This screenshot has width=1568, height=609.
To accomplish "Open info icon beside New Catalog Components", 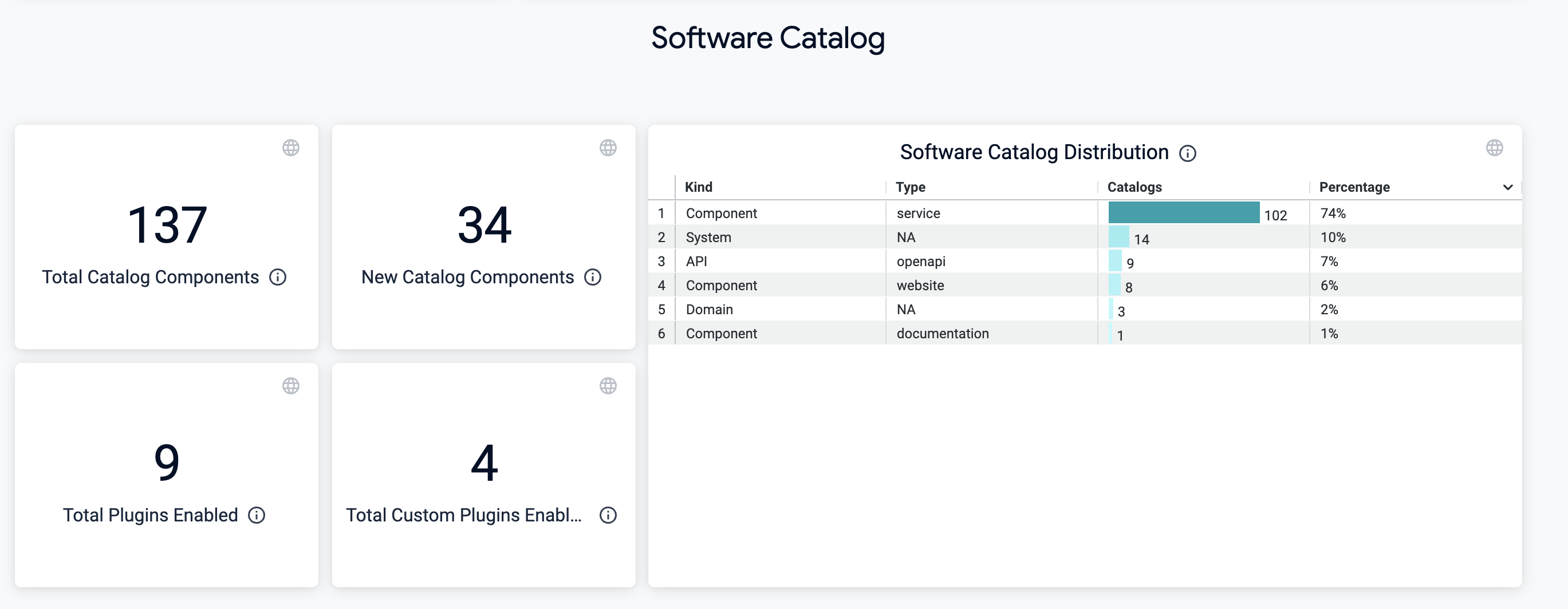I will pyautogui.click(x=592, y=278).
